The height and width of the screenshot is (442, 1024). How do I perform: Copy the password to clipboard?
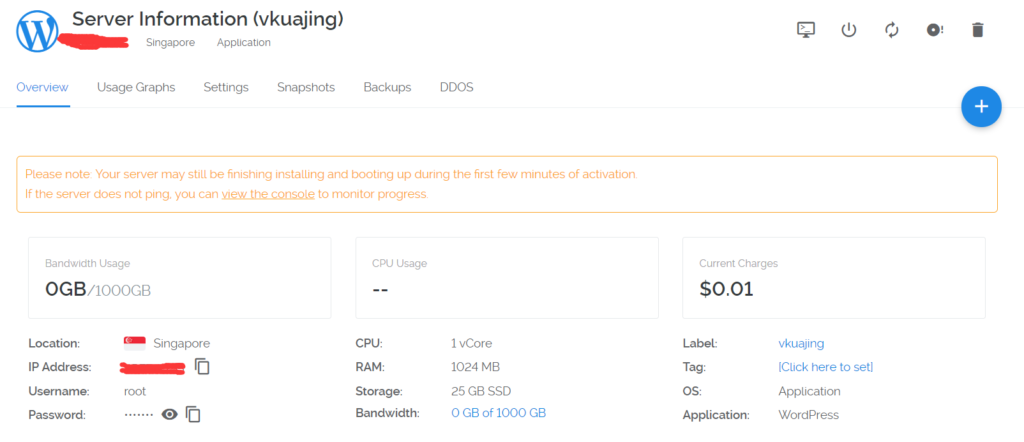194,414
